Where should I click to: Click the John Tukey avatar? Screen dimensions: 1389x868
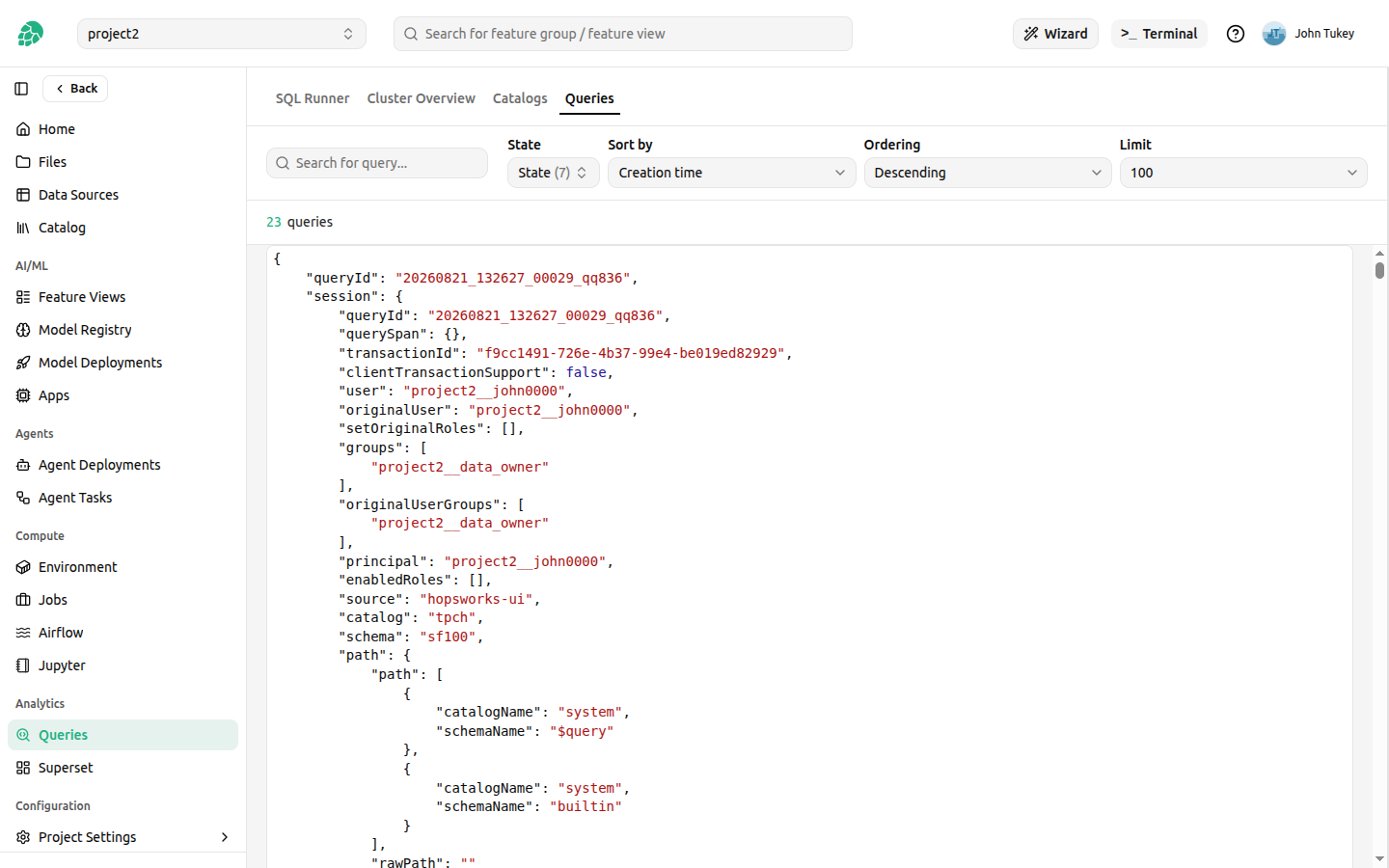[x=1274, y=34]
